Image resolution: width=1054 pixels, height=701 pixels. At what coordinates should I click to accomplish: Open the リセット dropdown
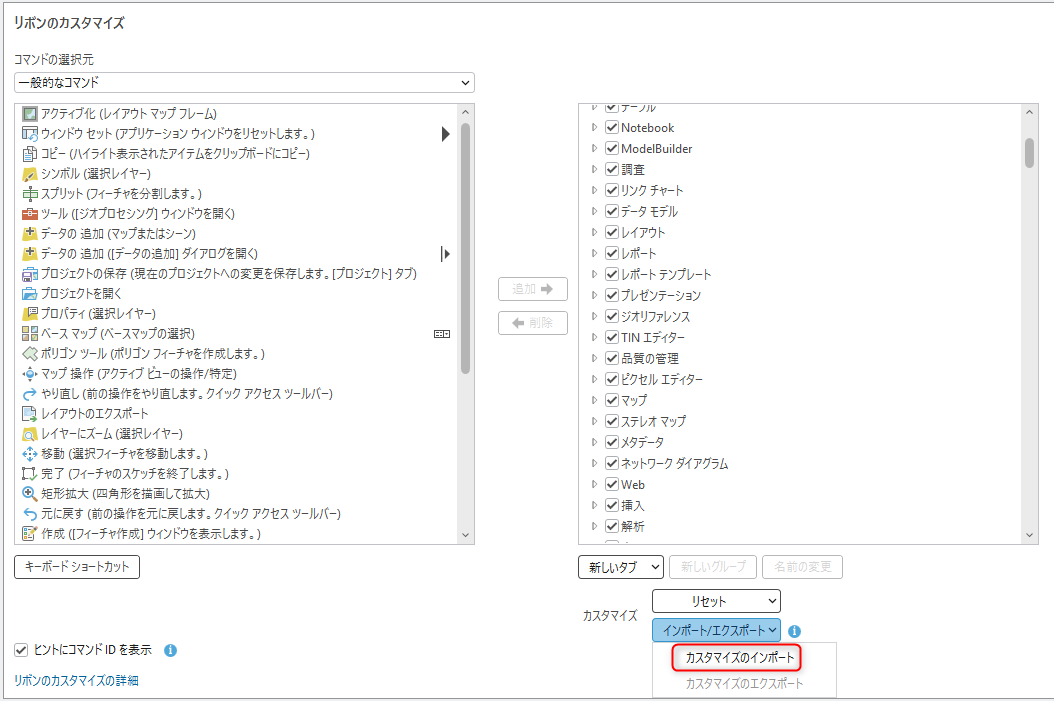(716, 601)
